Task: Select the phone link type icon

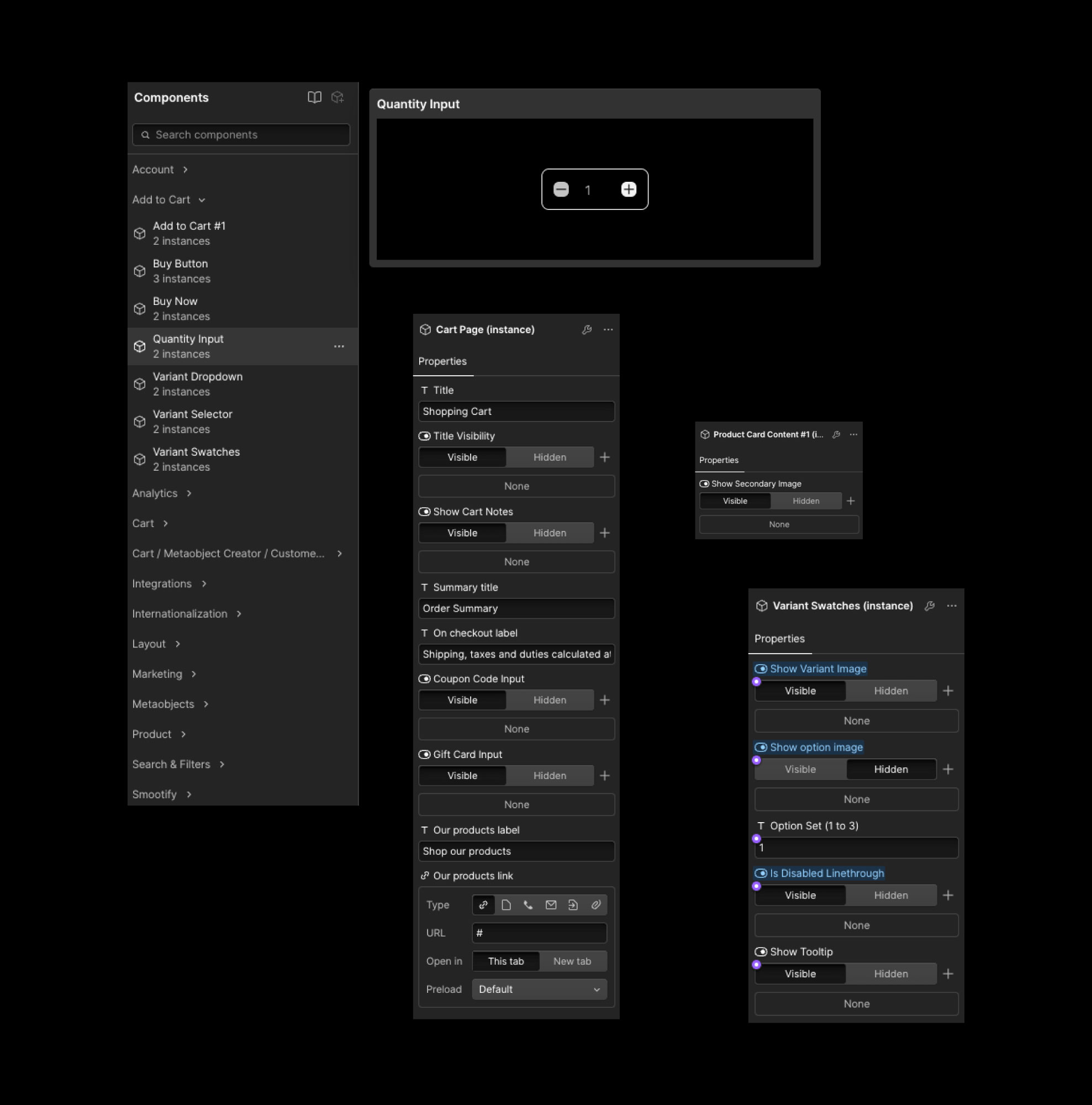Action: tap(528, 905)
